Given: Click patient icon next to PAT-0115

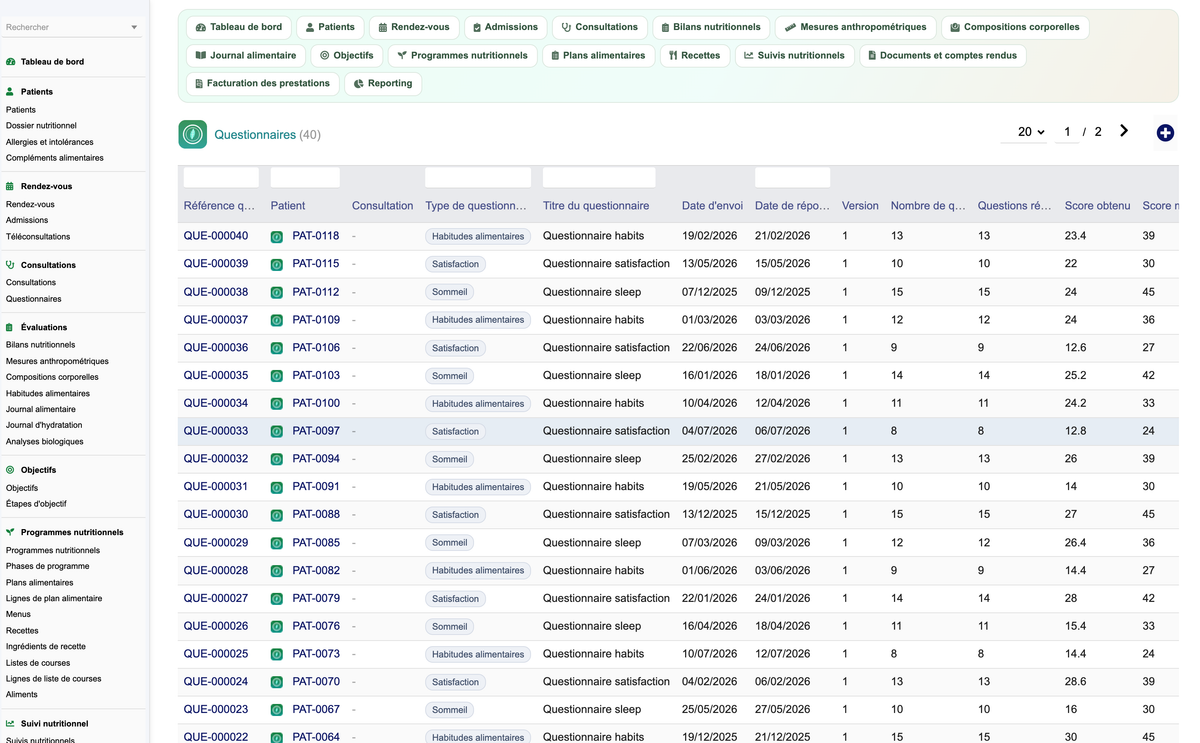Looking at the screenshot, I should 277,265.
